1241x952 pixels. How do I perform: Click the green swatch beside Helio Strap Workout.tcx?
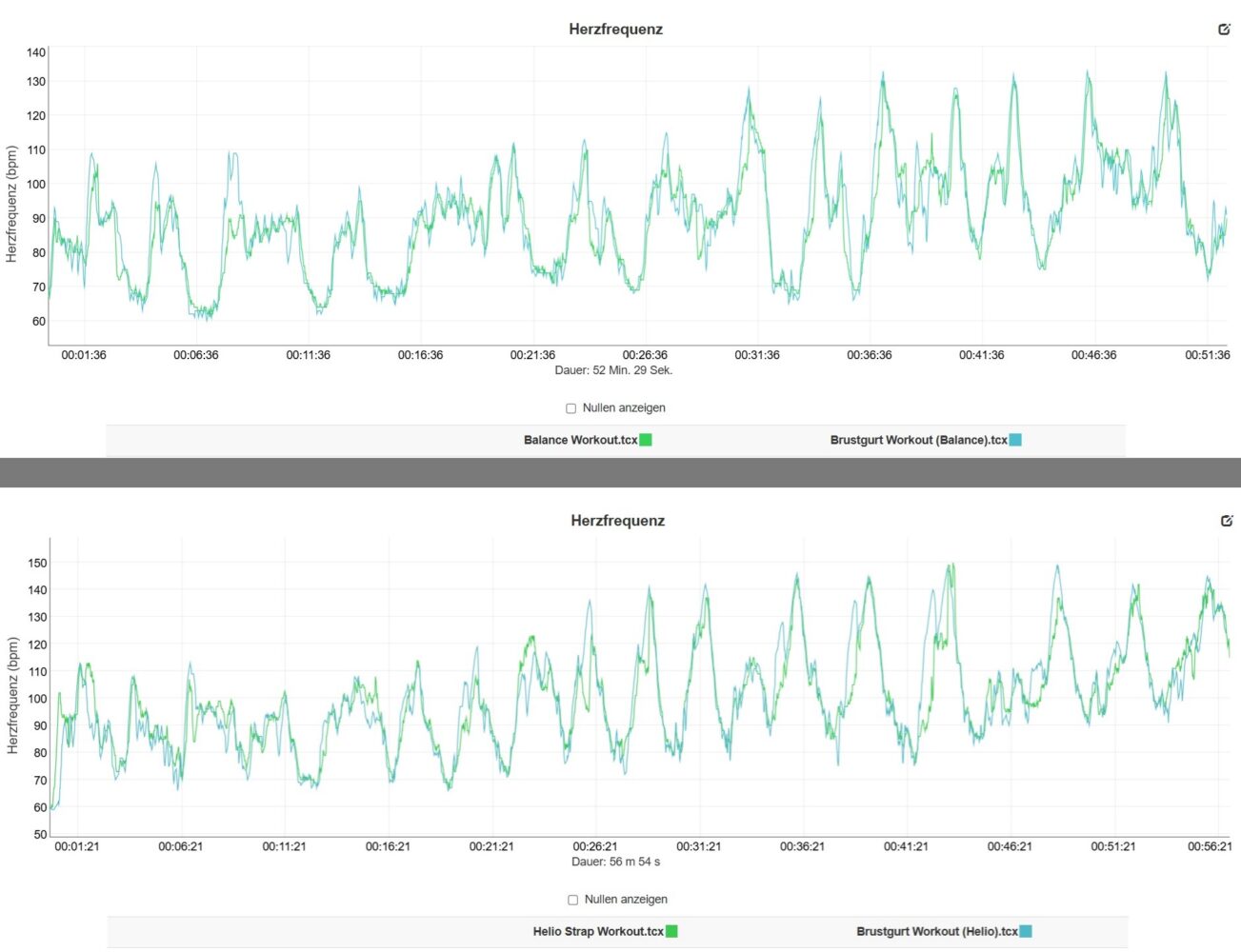click(671, 931)
